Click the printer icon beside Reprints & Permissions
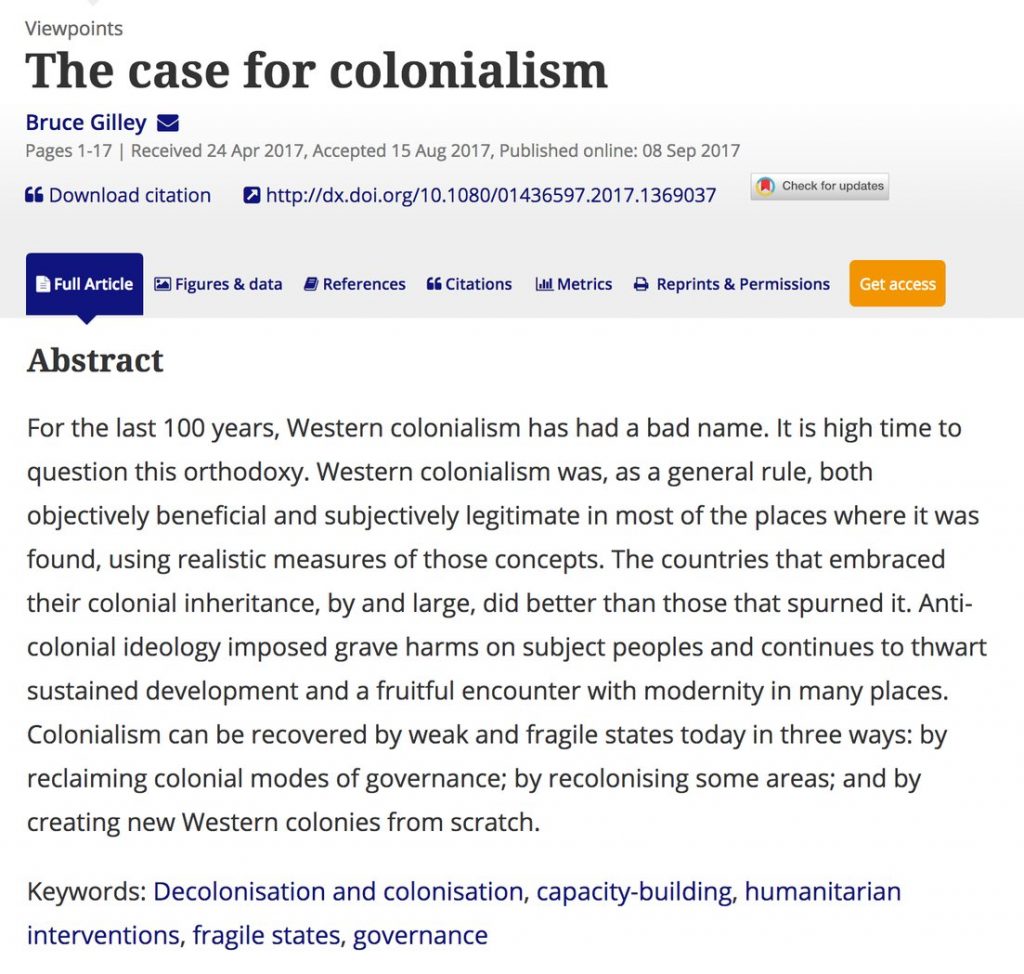The image size is (1024, 974). [x=641, y=284]
